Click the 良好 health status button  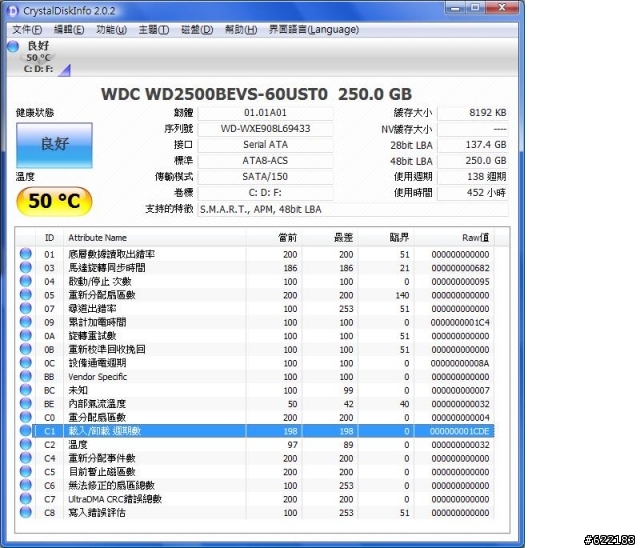[x=54, y=145]
